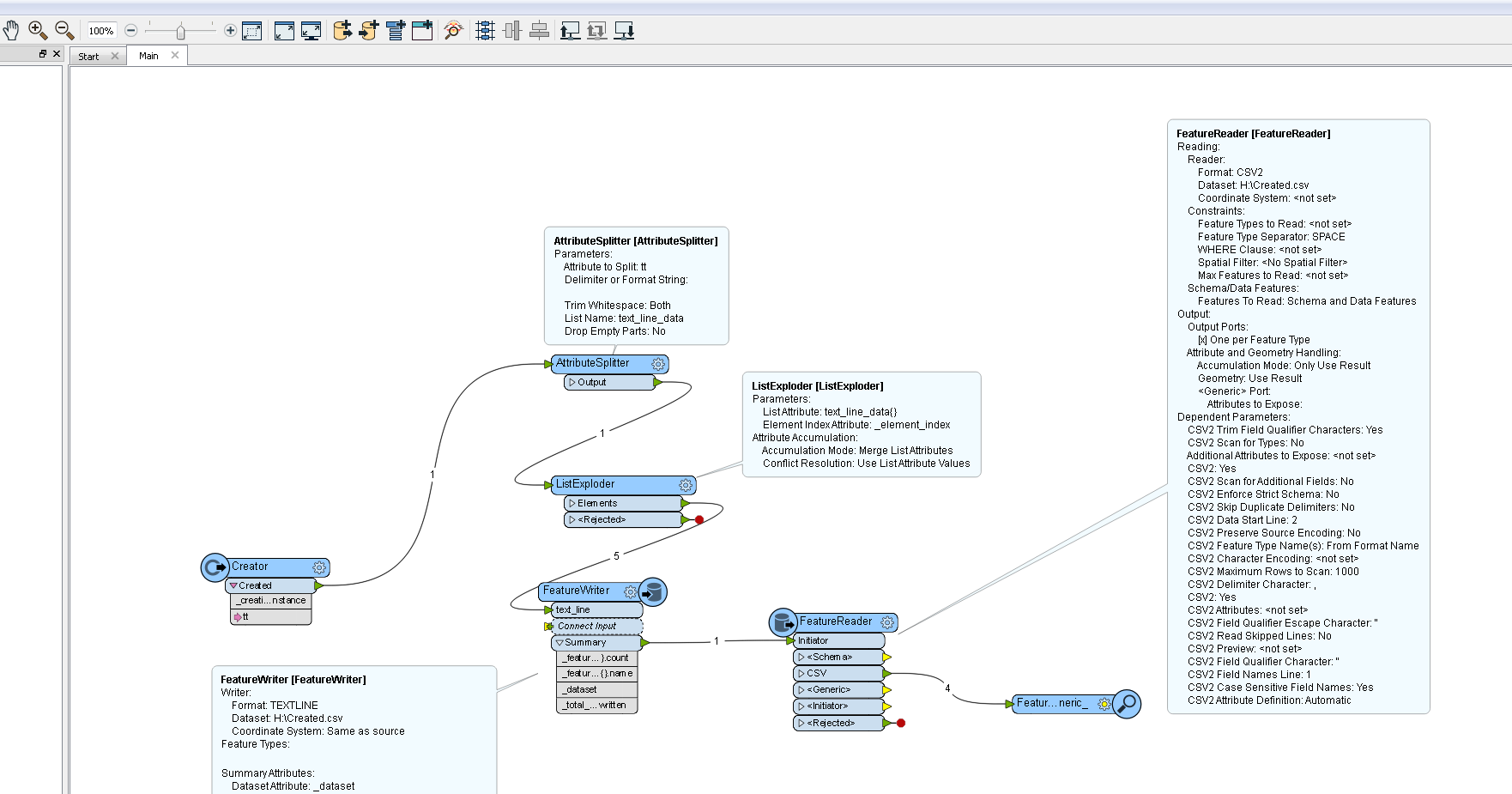Click the align vertical center icon
Viewport: 1512px width, 794px height.
512,31
